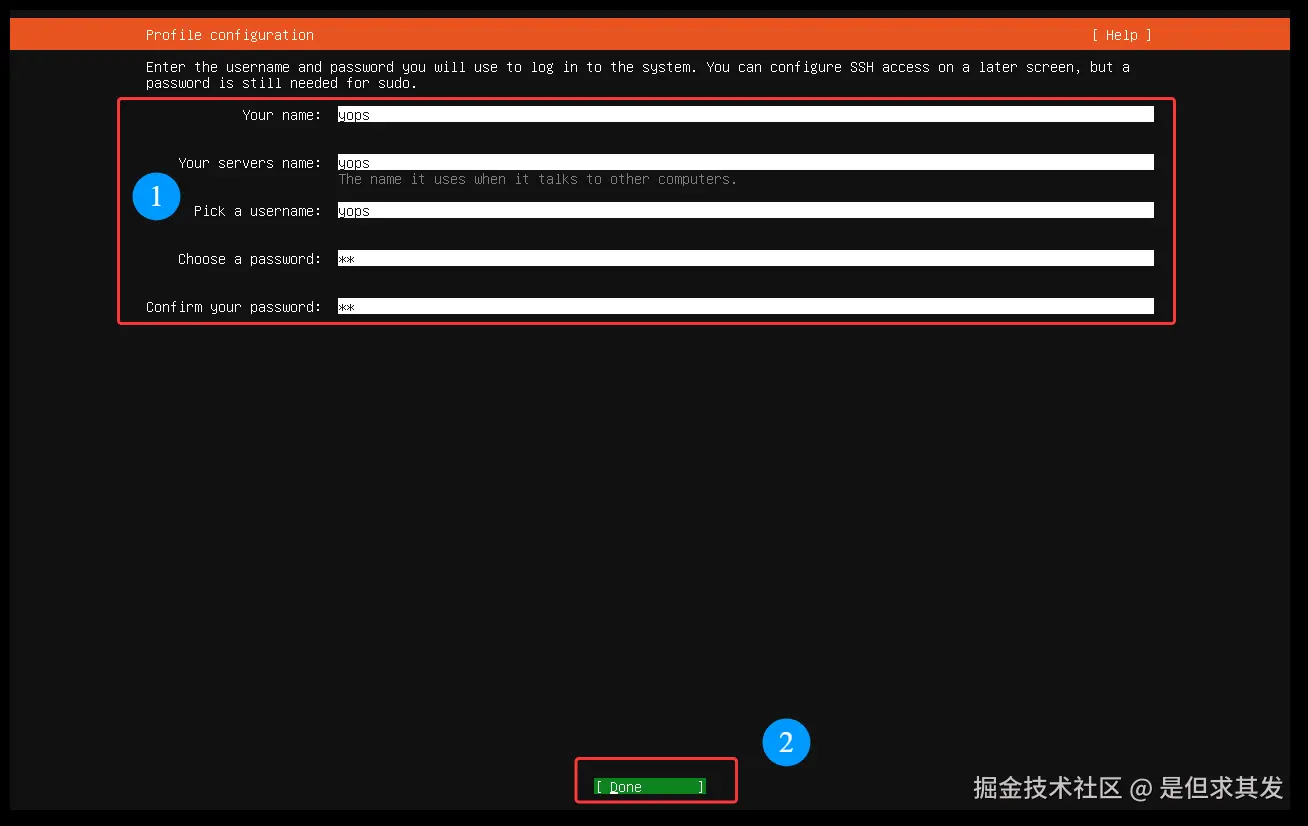Click the "Profile configuration" title text
This screenshot has height=826, width=1308.
(229, 34)
